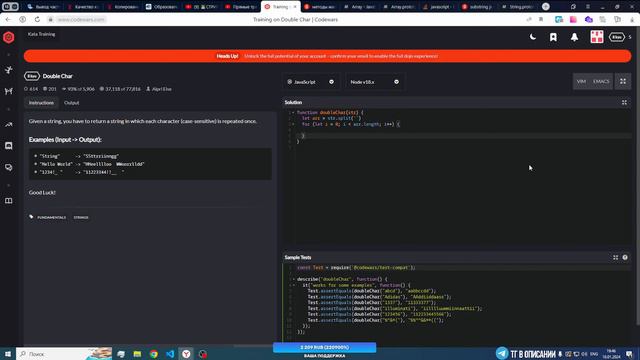The height and width of the screenshot is (360, 640).
Task: Open the JavaScript language dropdown
Action: click(x=311, y=82)
